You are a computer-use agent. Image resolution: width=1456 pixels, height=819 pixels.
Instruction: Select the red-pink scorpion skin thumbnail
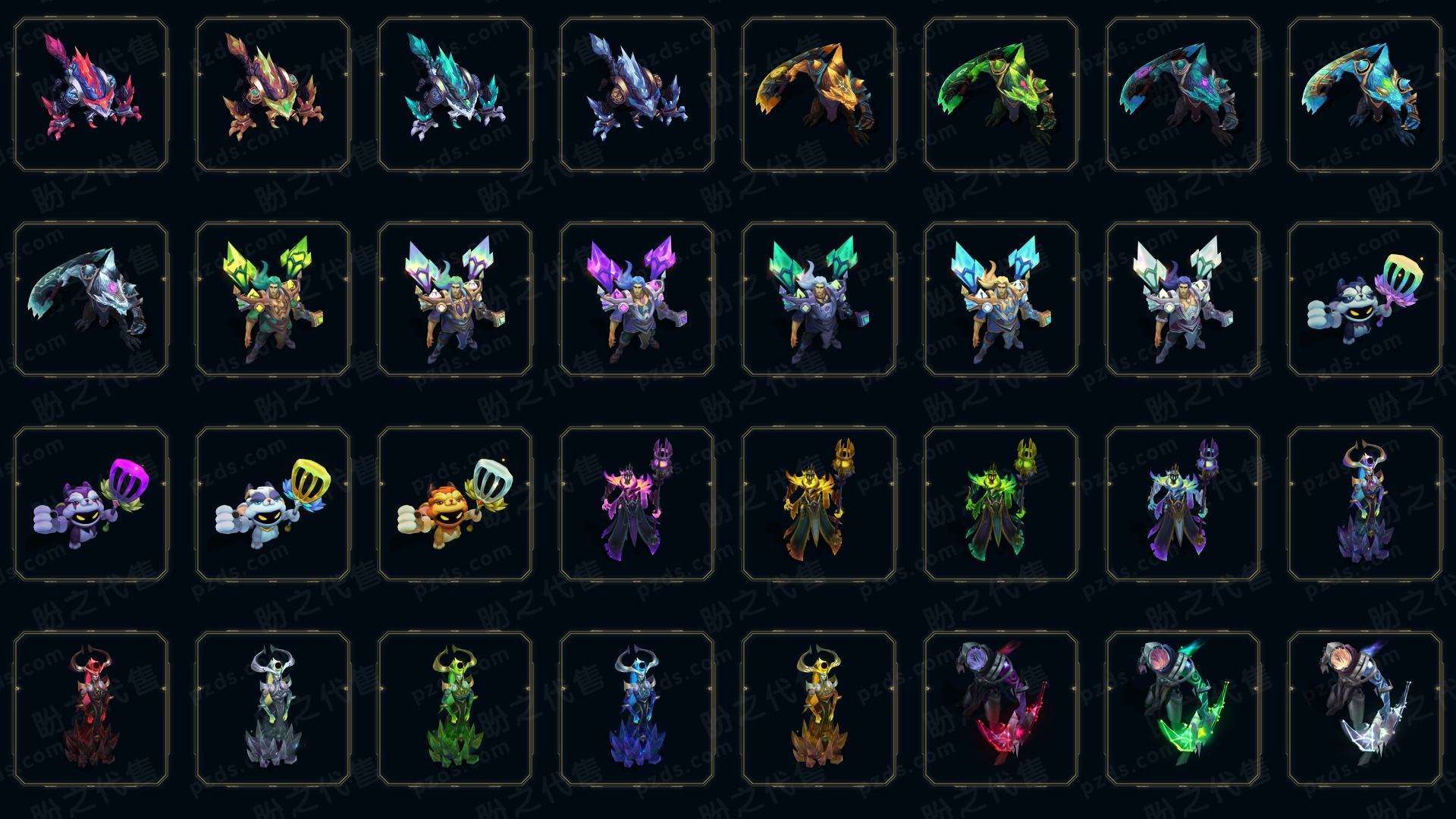[x=91, y=94]
